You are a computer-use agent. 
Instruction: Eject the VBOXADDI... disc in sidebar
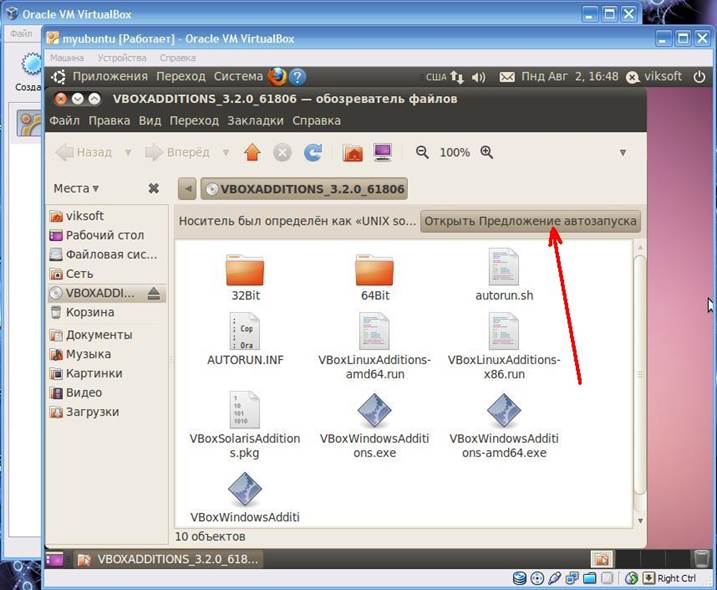154,293
